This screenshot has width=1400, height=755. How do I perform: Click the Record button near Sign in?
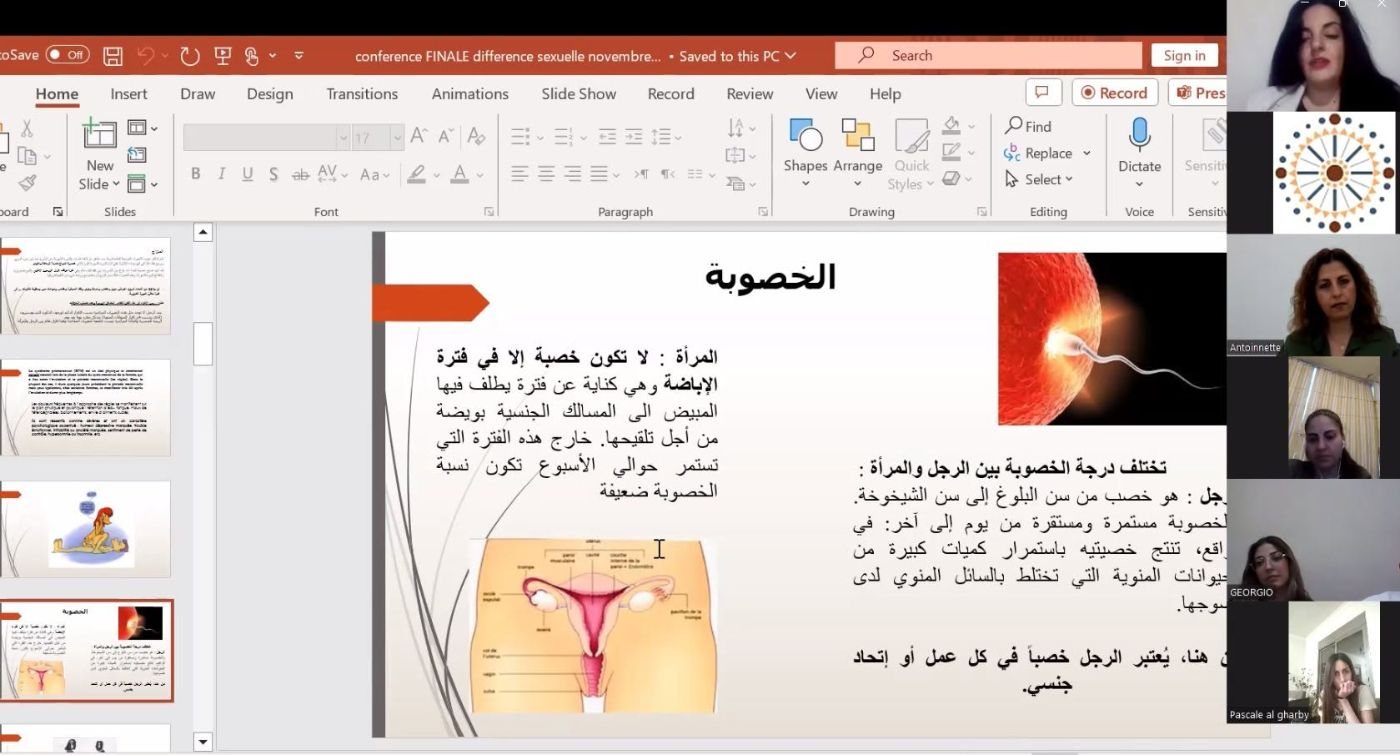pyautogui.click(x=1115, y=93)
